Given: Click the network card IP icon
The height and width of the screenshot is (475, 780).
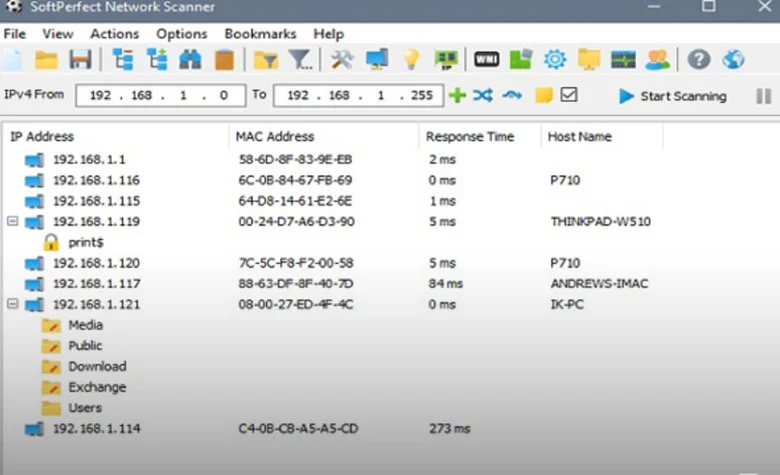Looking at the screenshot, I should [x=446, y=60].
